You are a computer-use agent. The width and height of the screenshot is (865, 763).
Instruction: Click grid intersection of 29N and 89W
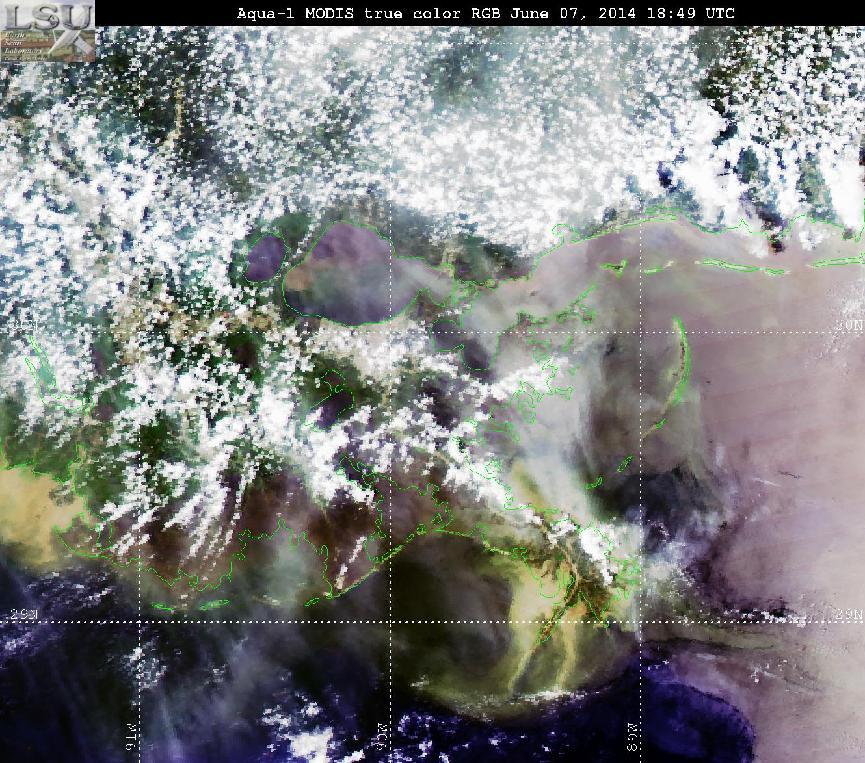640,621
